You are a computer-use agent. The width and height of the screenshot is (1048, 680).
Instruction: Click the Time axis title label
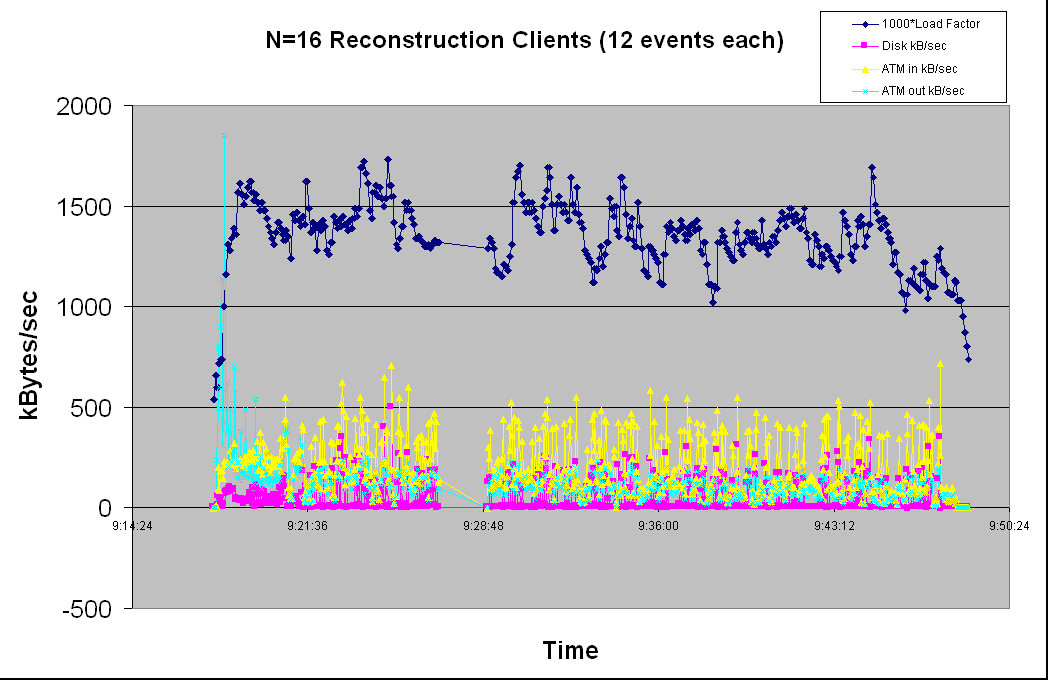click(x=571, y=650)
